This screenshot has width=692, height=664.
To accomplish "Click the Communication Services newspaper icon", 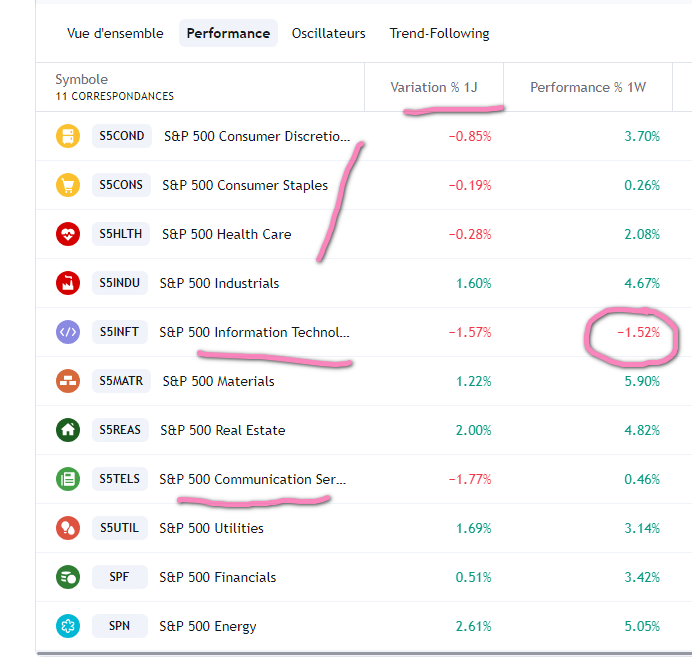I will (x=68, y=479).
